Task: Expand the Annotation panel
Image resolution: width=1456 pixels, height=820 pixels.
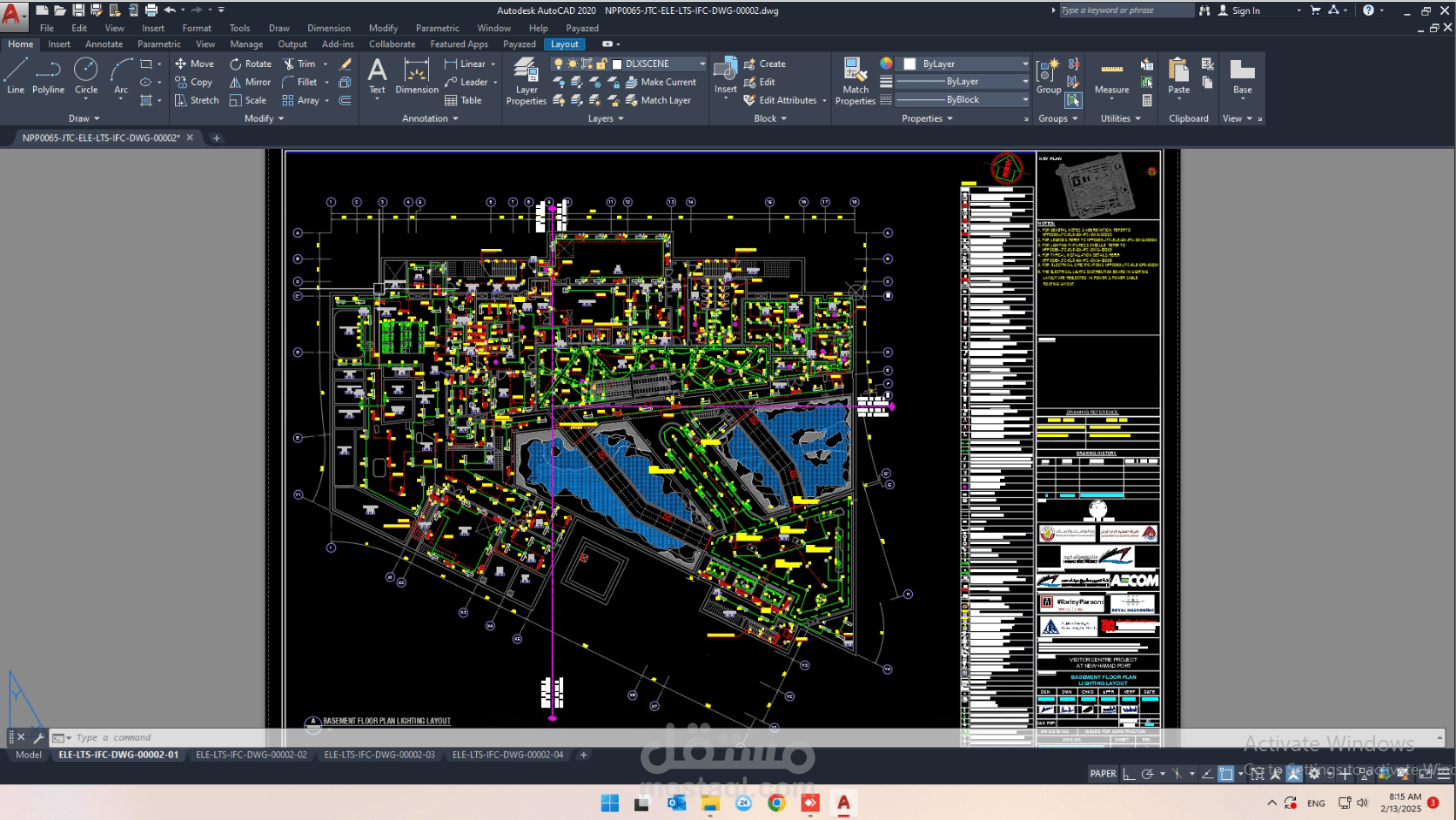Action: coord(430,118)
